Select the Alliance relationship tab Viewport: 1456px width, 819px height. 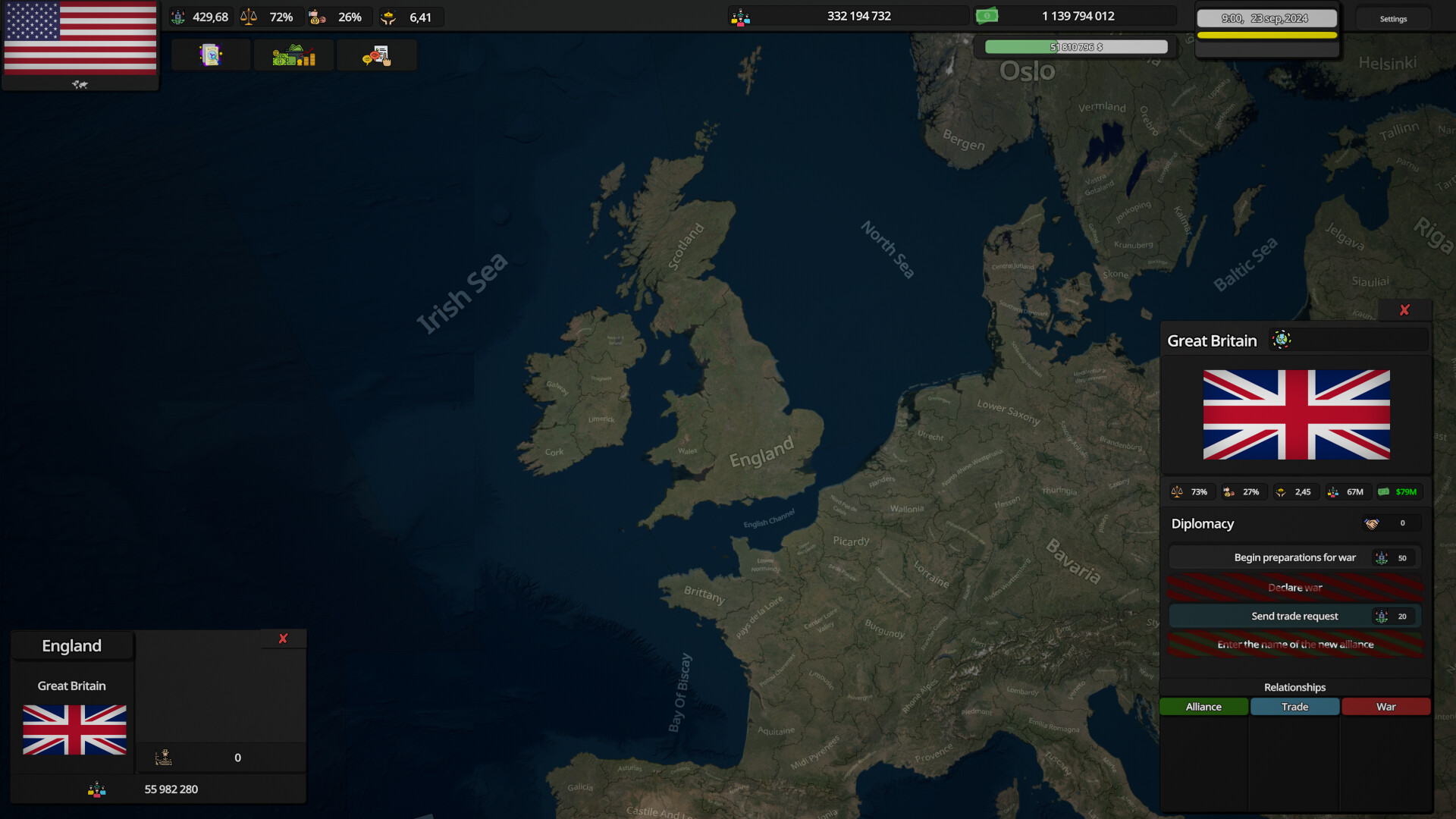coord(1203,706)
